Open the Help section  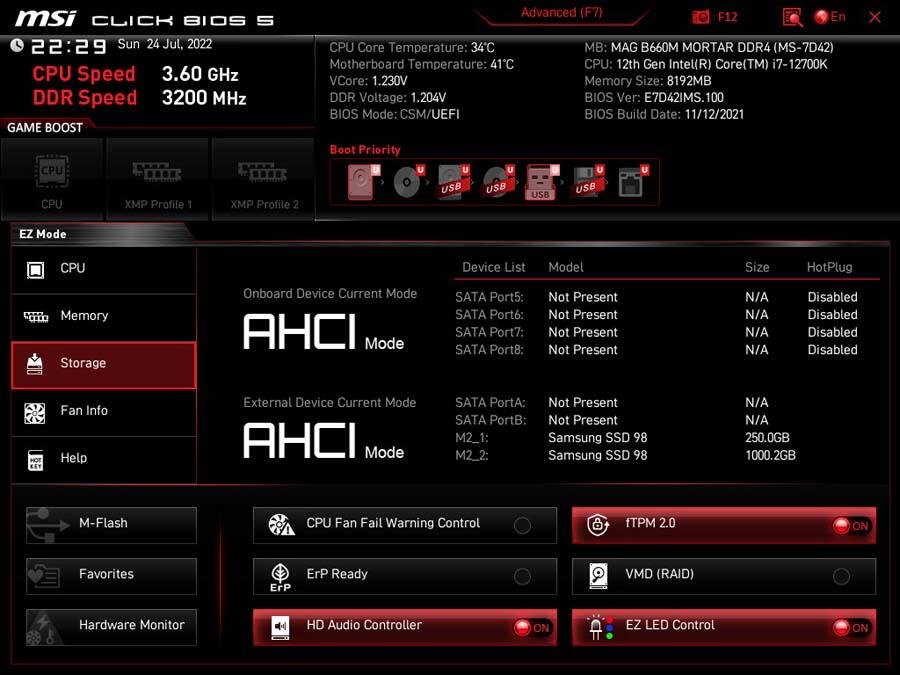click(x=104, y=459)
